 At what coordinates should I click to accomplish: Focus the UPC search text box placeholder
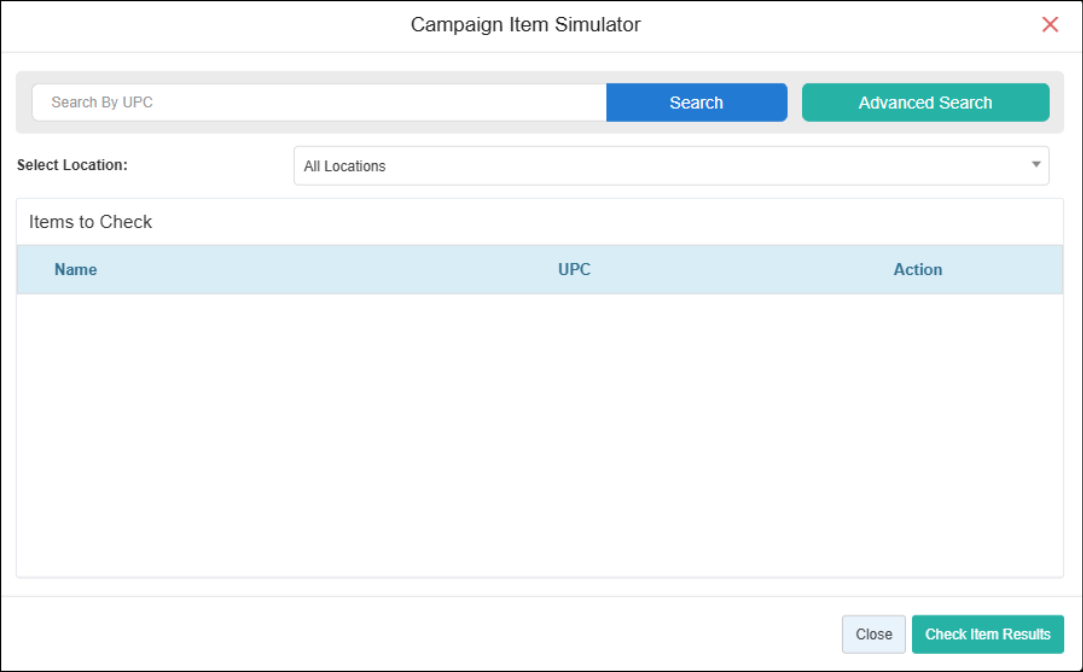pyautogui.click(x=102, y=102)
